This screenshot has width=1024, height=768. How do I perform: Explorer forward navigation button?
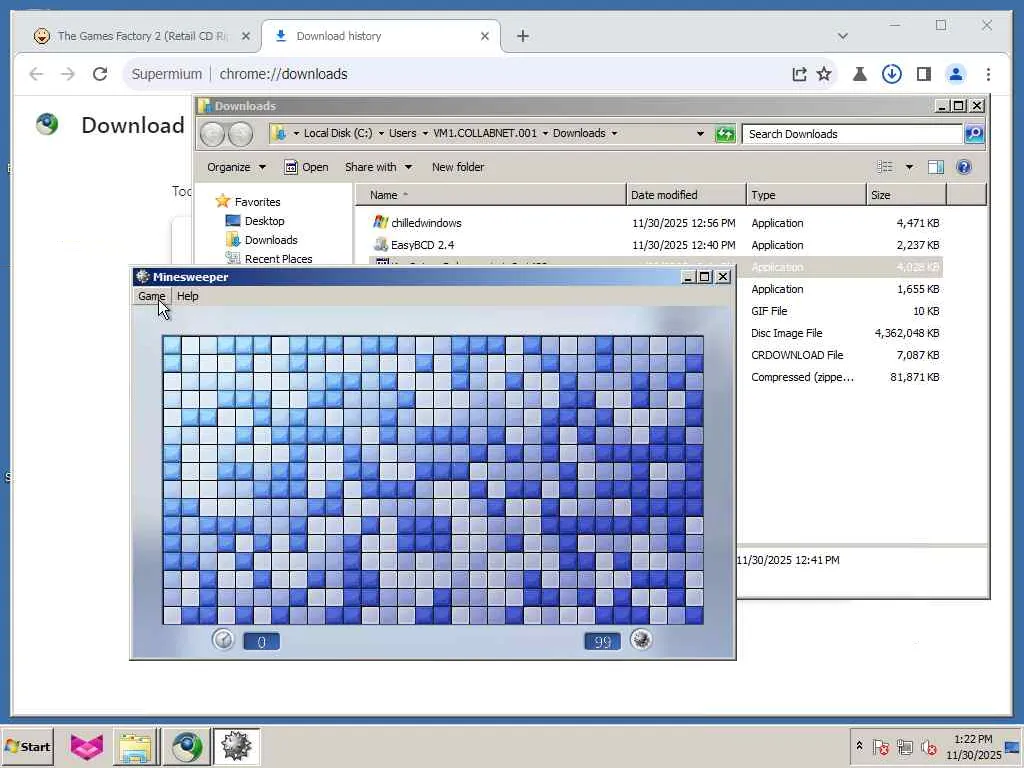240,134
